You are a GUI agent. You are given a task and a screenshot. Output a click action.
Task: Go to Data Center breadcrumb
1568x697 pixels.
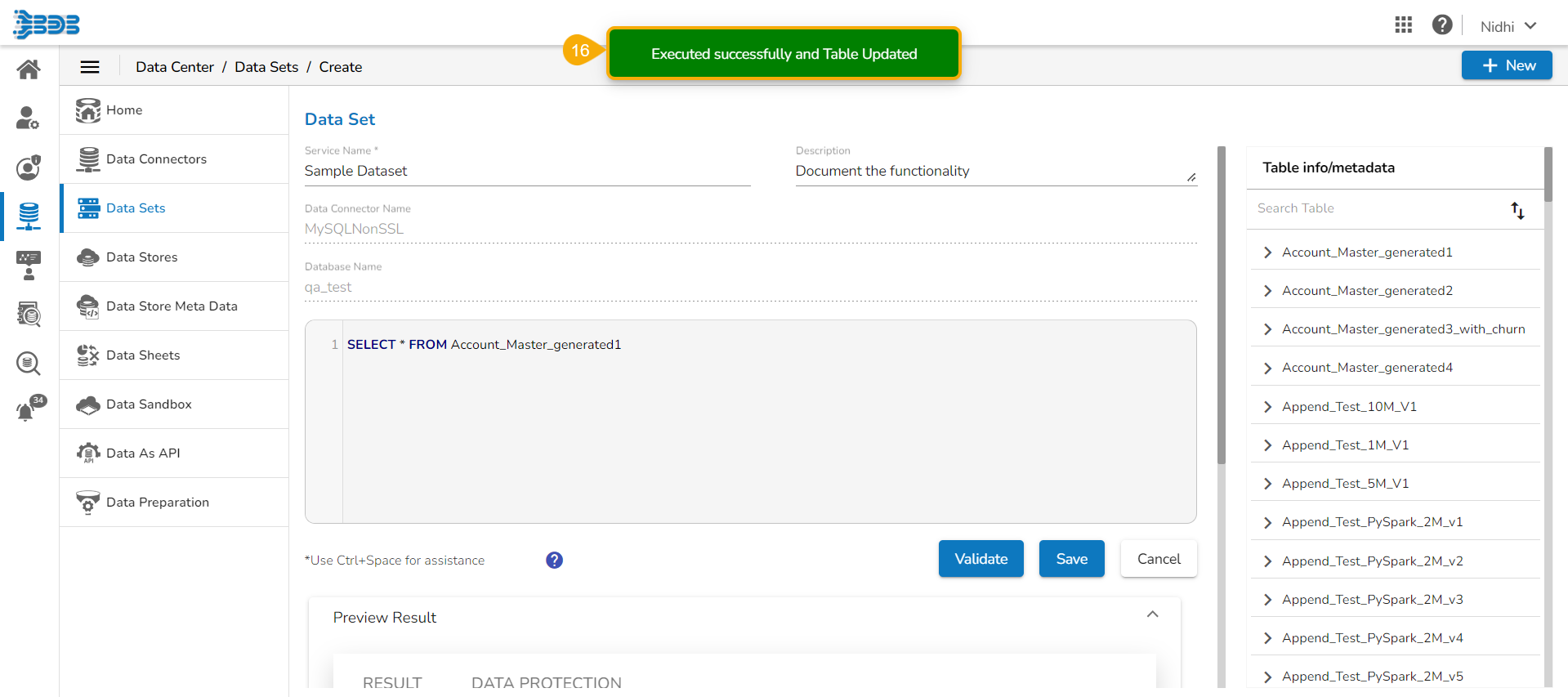175,67
